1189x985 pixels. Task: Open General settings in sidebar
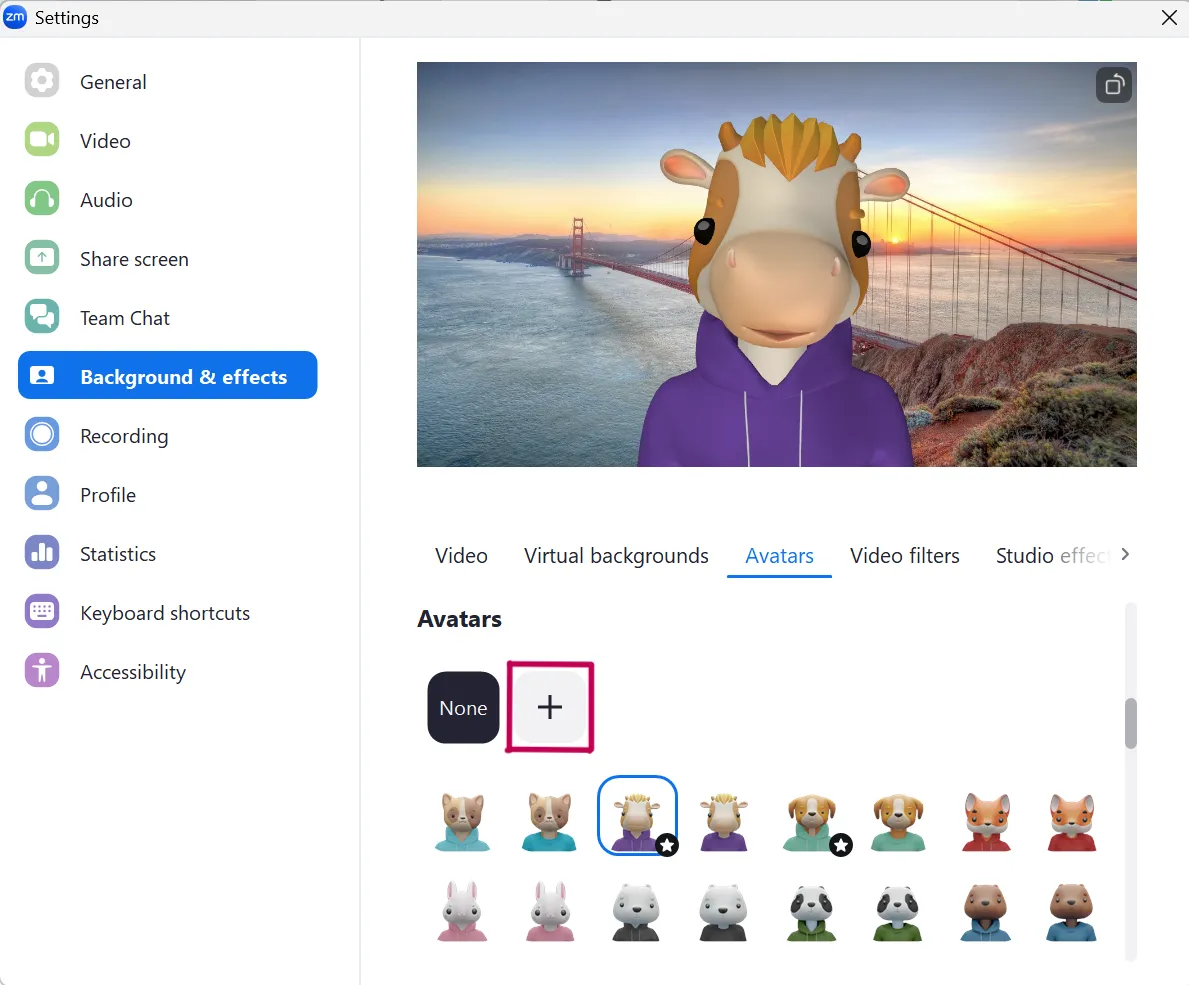pyautogui.click(x=112, y=82)
